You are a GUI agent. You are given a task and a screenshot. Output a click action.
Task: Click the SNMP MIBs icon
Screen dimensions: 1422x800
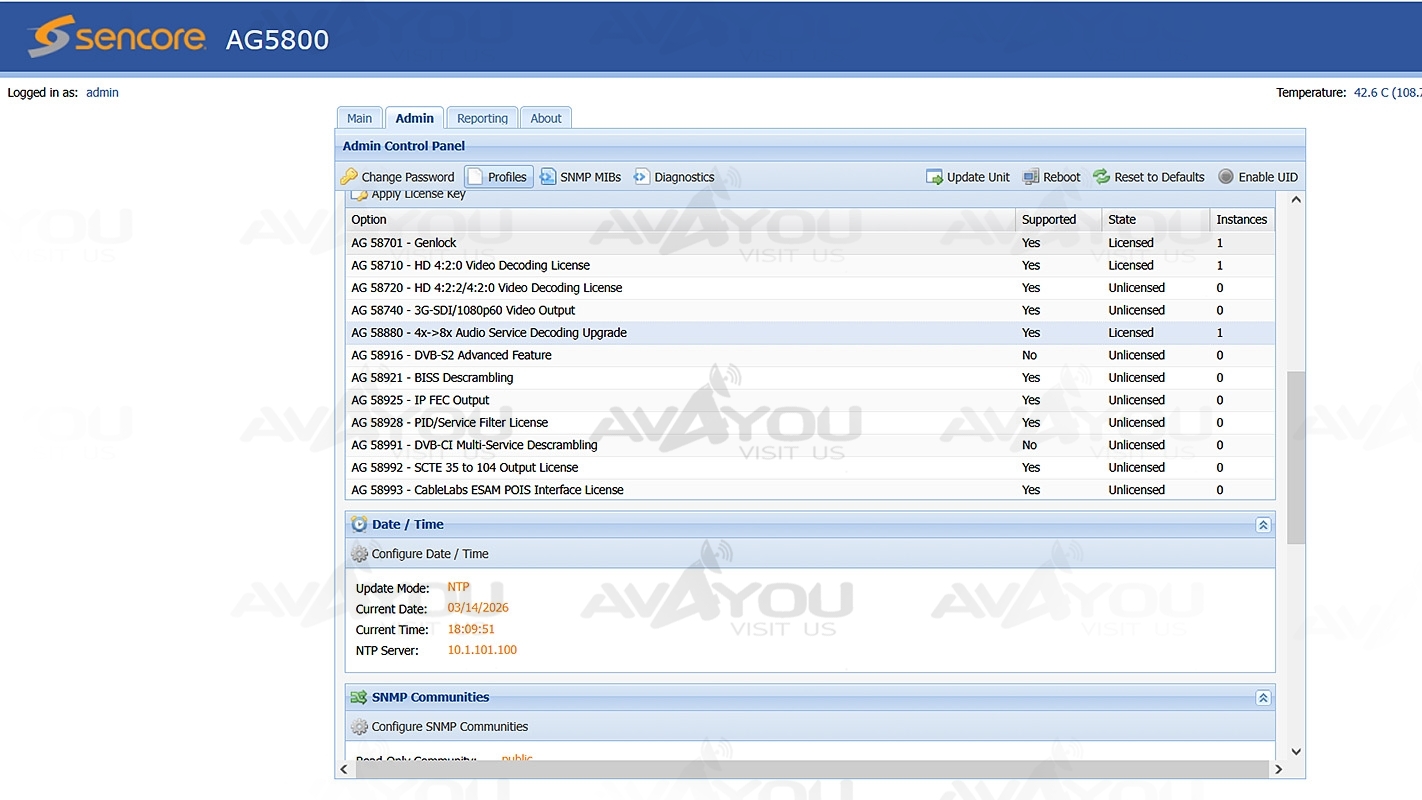click(x=548, y=177)
